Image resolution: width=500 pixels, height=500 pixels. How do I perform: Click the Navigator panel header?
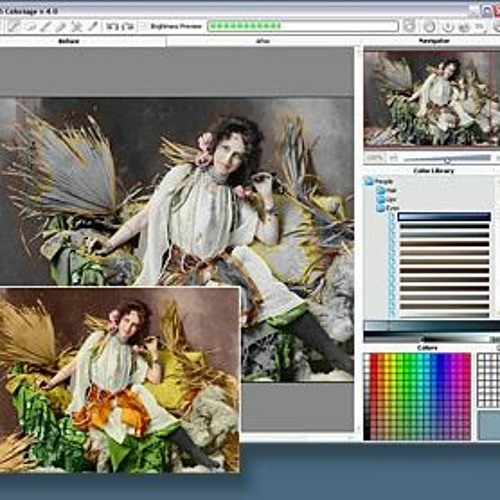[434, 41]
